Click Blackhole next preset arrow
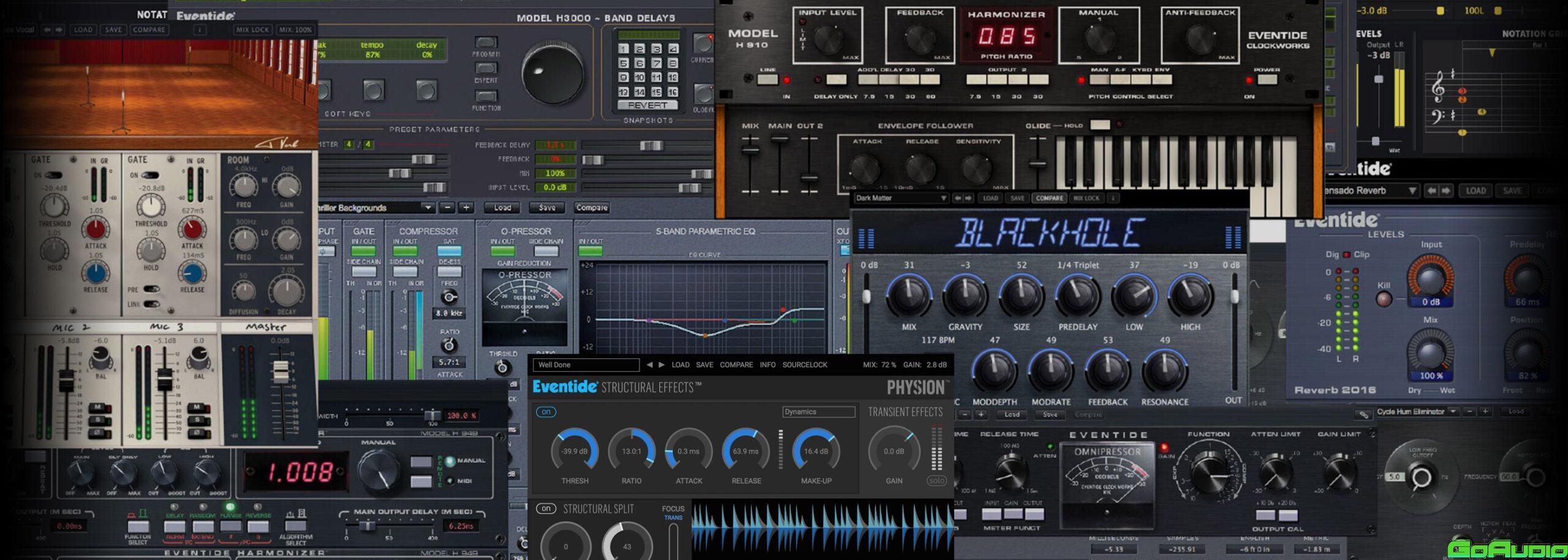Screen dimensions: 1568x560 point(968,198)
